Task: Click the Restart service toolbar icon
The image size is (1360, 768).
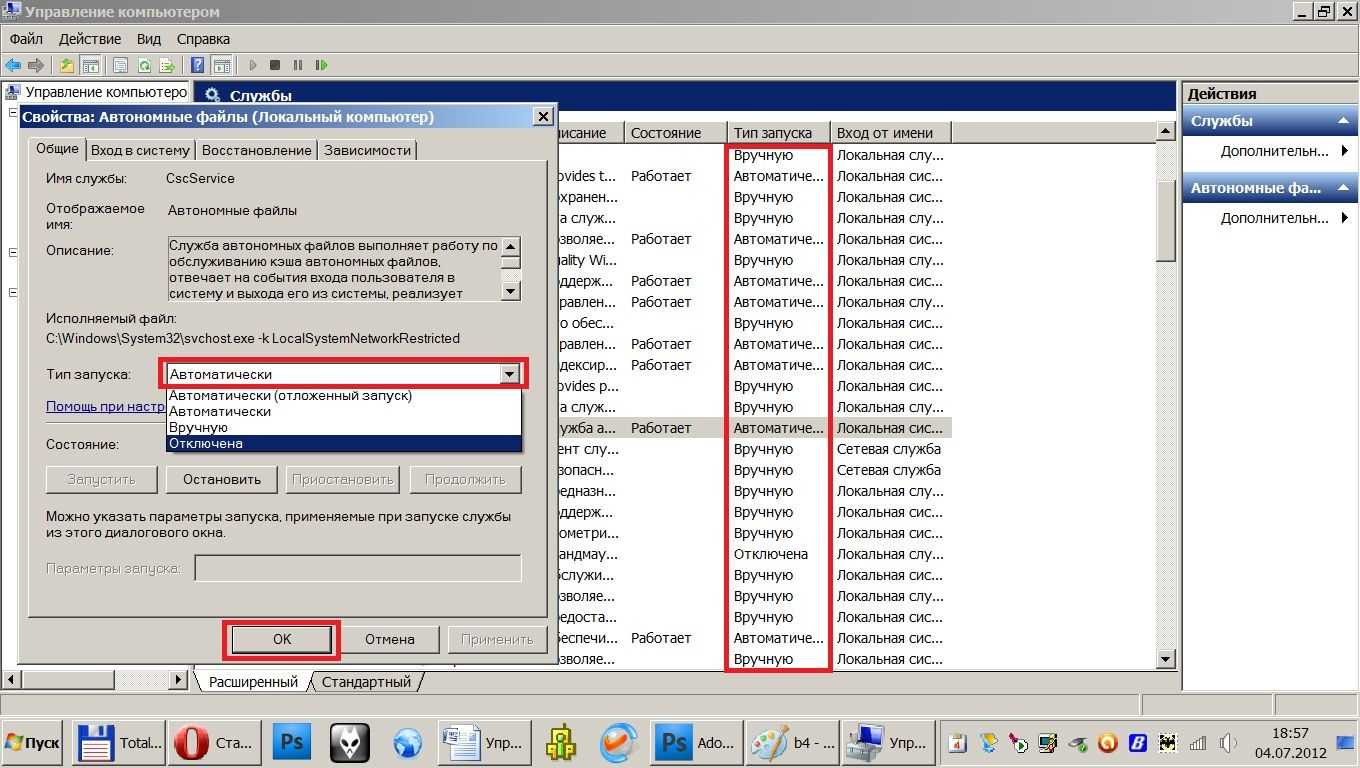Action: point(321,66)
